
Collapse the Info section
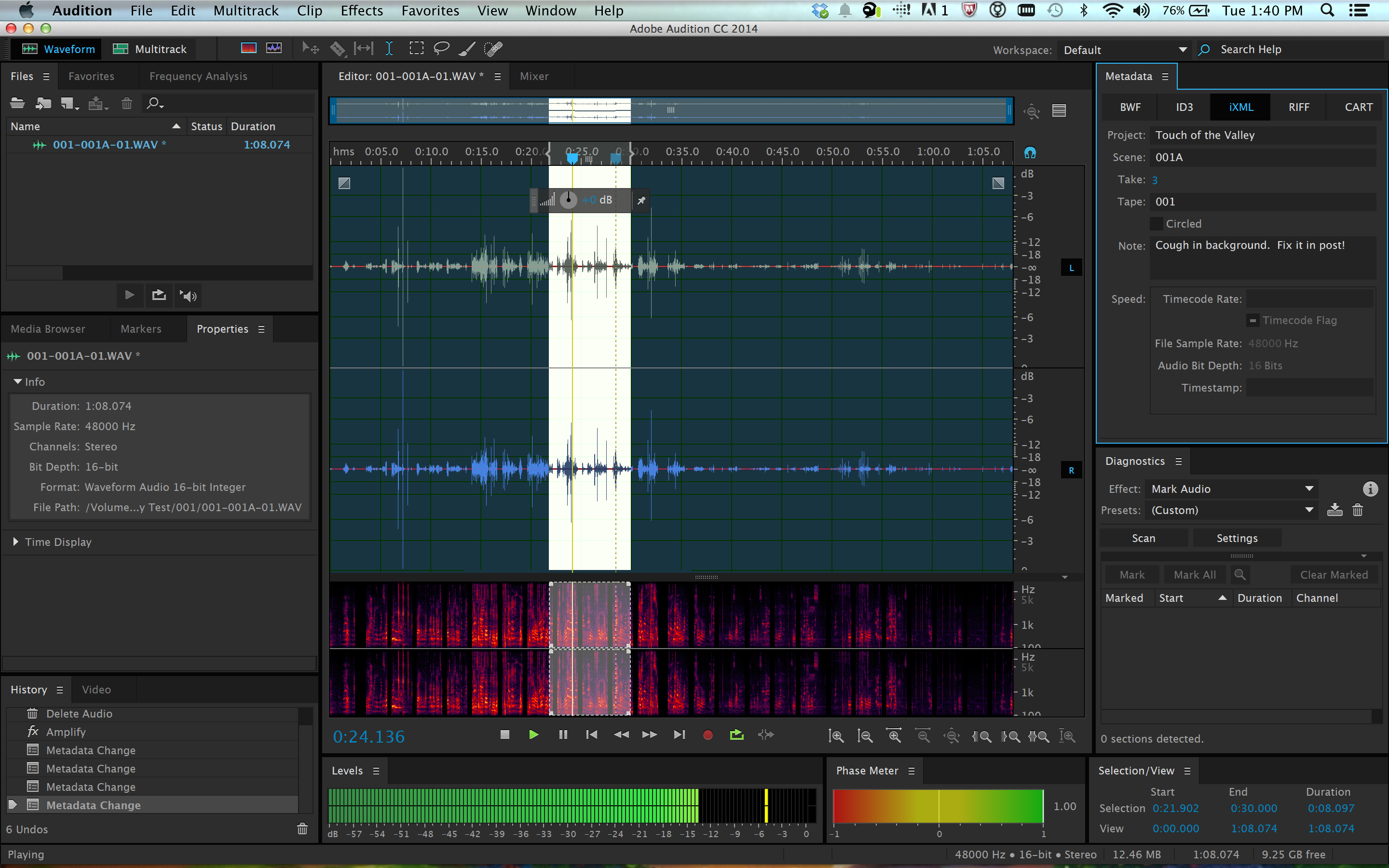[18, 382]
